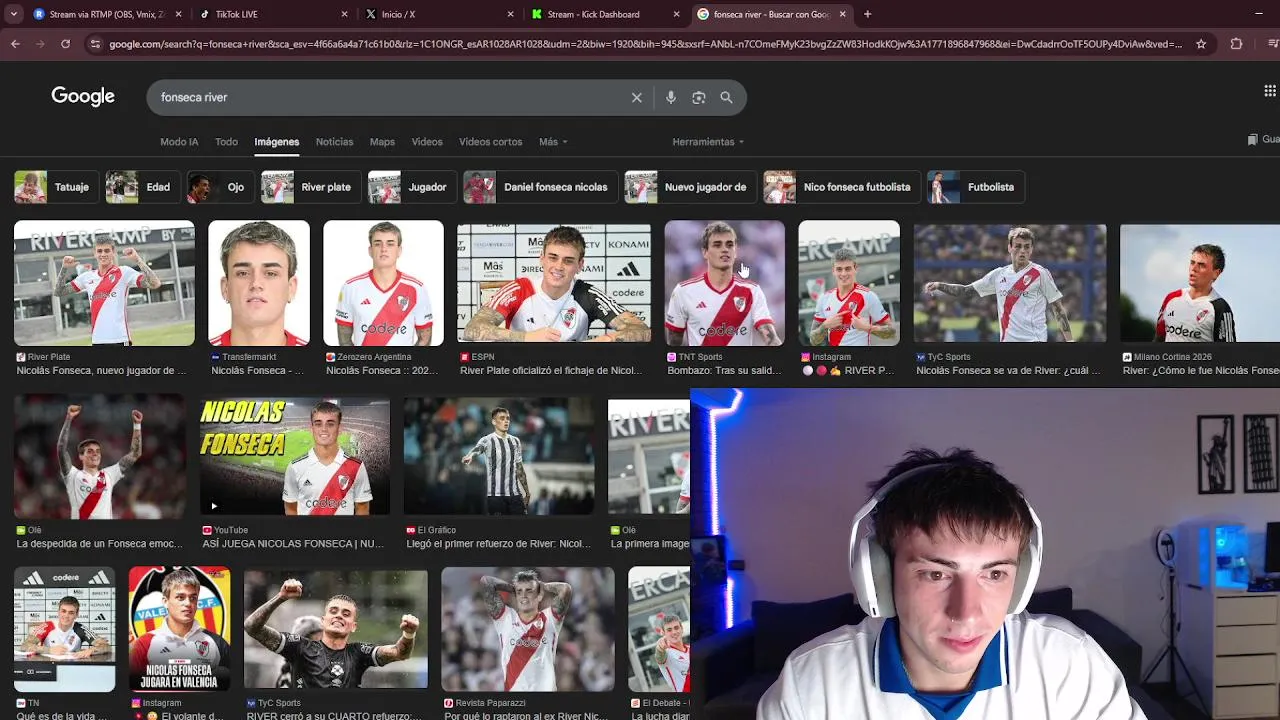
Task: Open the ESPN signing image result
Action: 554,283
